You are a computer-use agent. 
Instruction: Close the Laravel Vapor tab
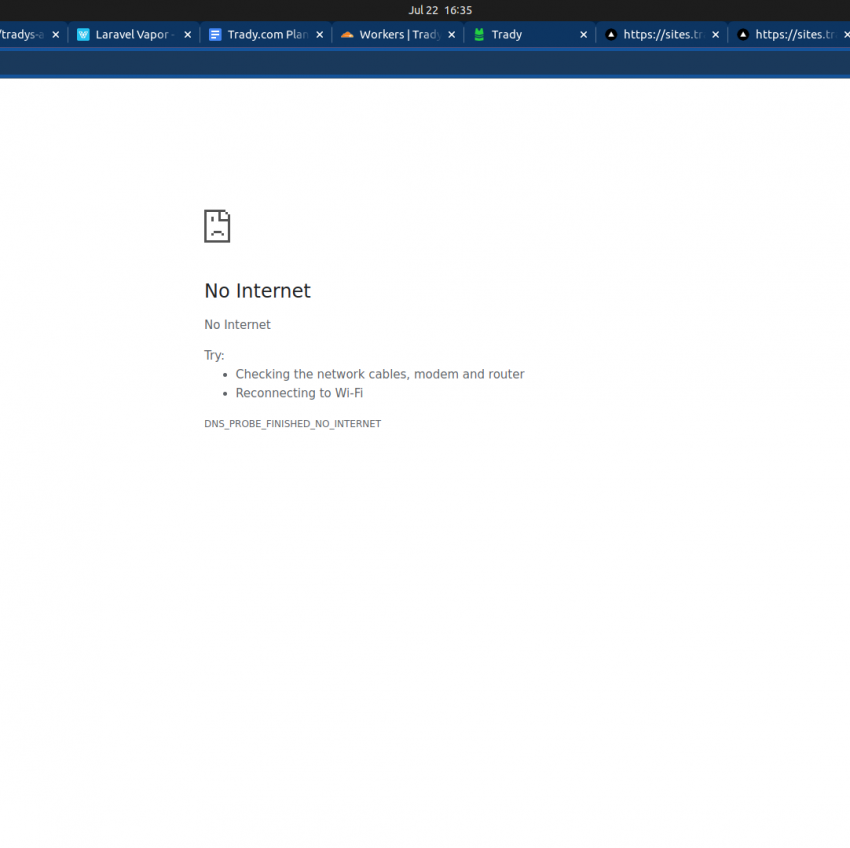pyautogui.click(x=187, y=35)
